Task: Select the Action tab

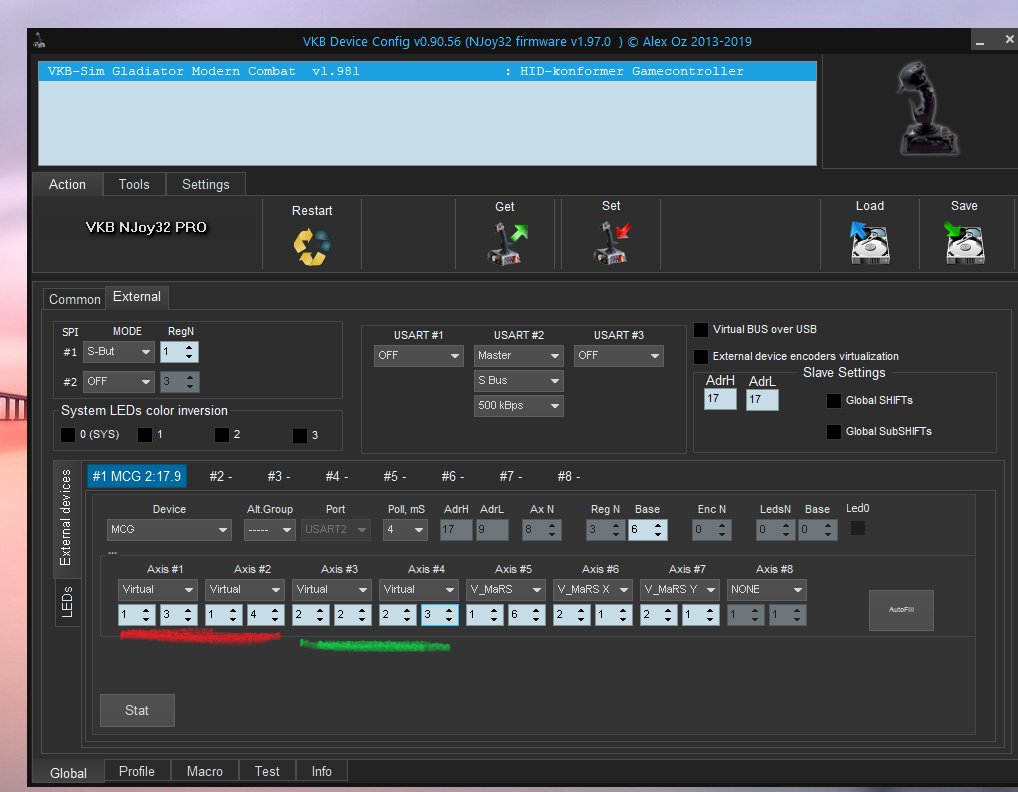Action: [68, 184]
